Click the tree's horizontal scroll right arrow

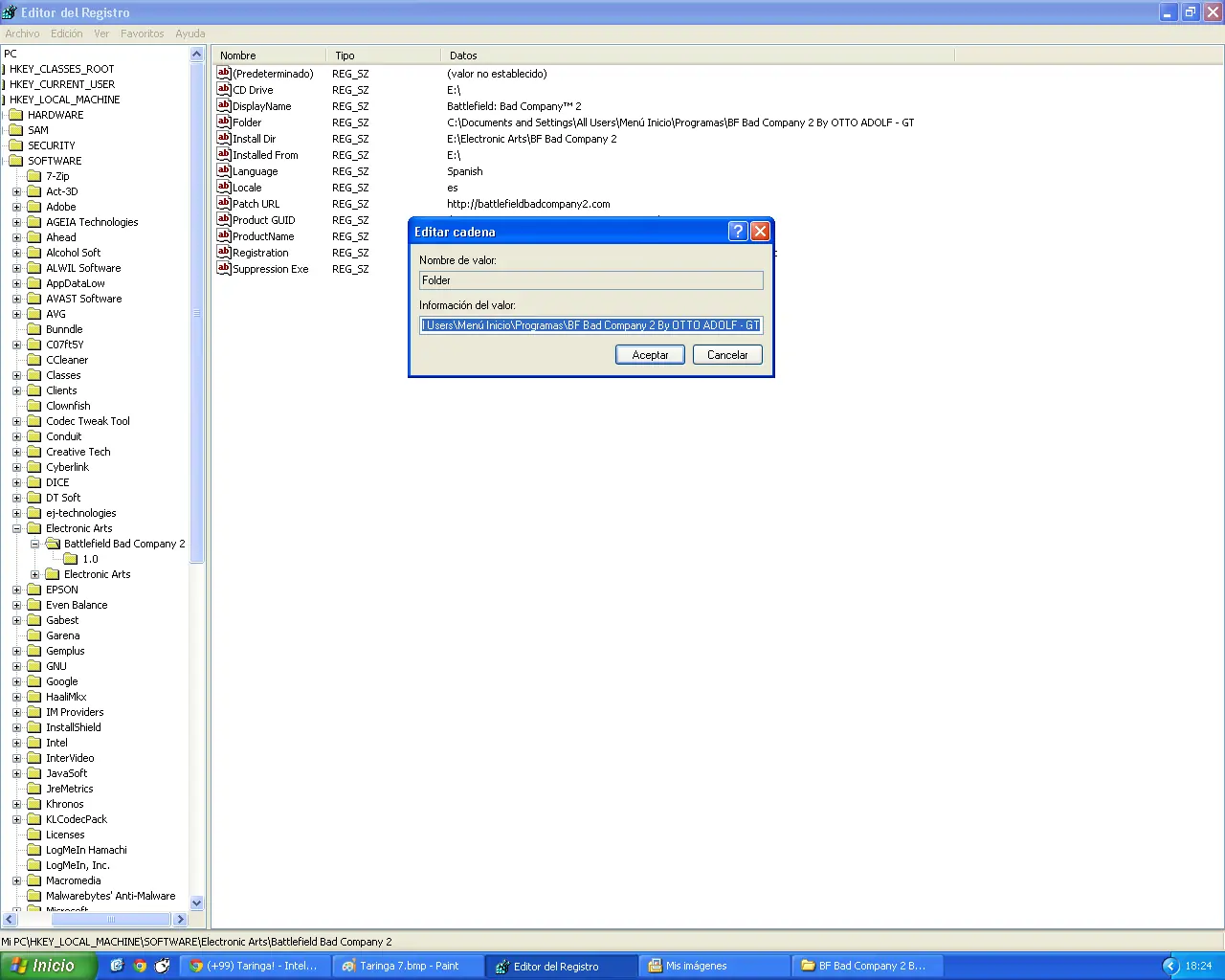tap(180, 920)
